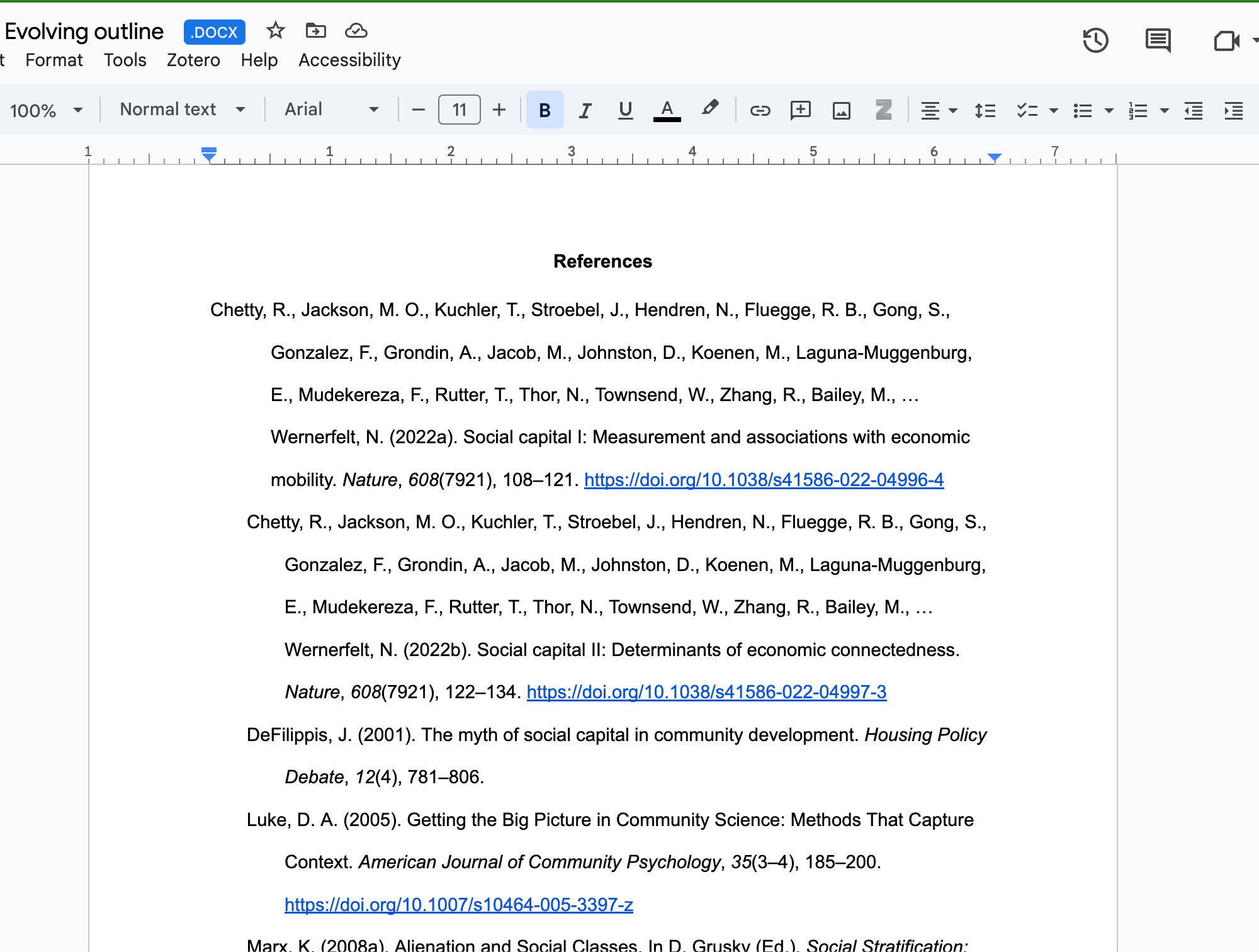The height and width of the screenshot is (952, 1259).
Task: Open the Accessibility menu
Action: [x=349, y=60]
